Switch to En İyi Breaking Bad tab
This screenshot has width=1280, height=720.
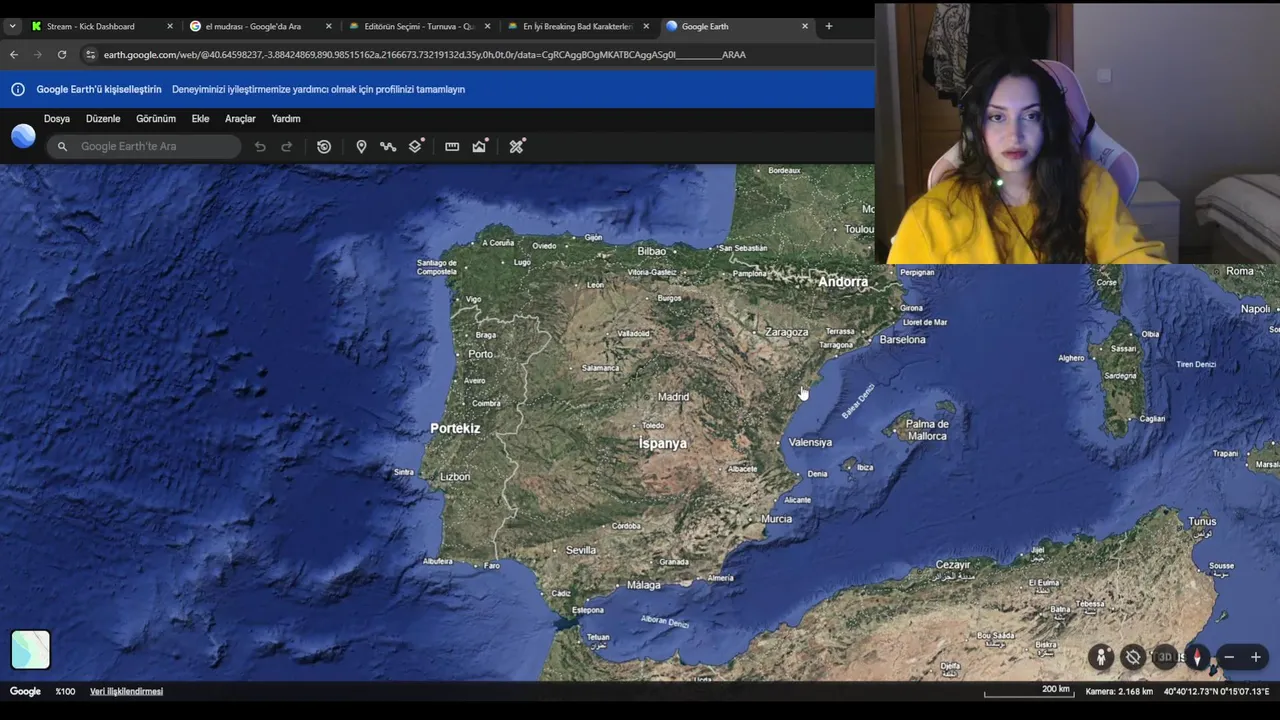578,26
